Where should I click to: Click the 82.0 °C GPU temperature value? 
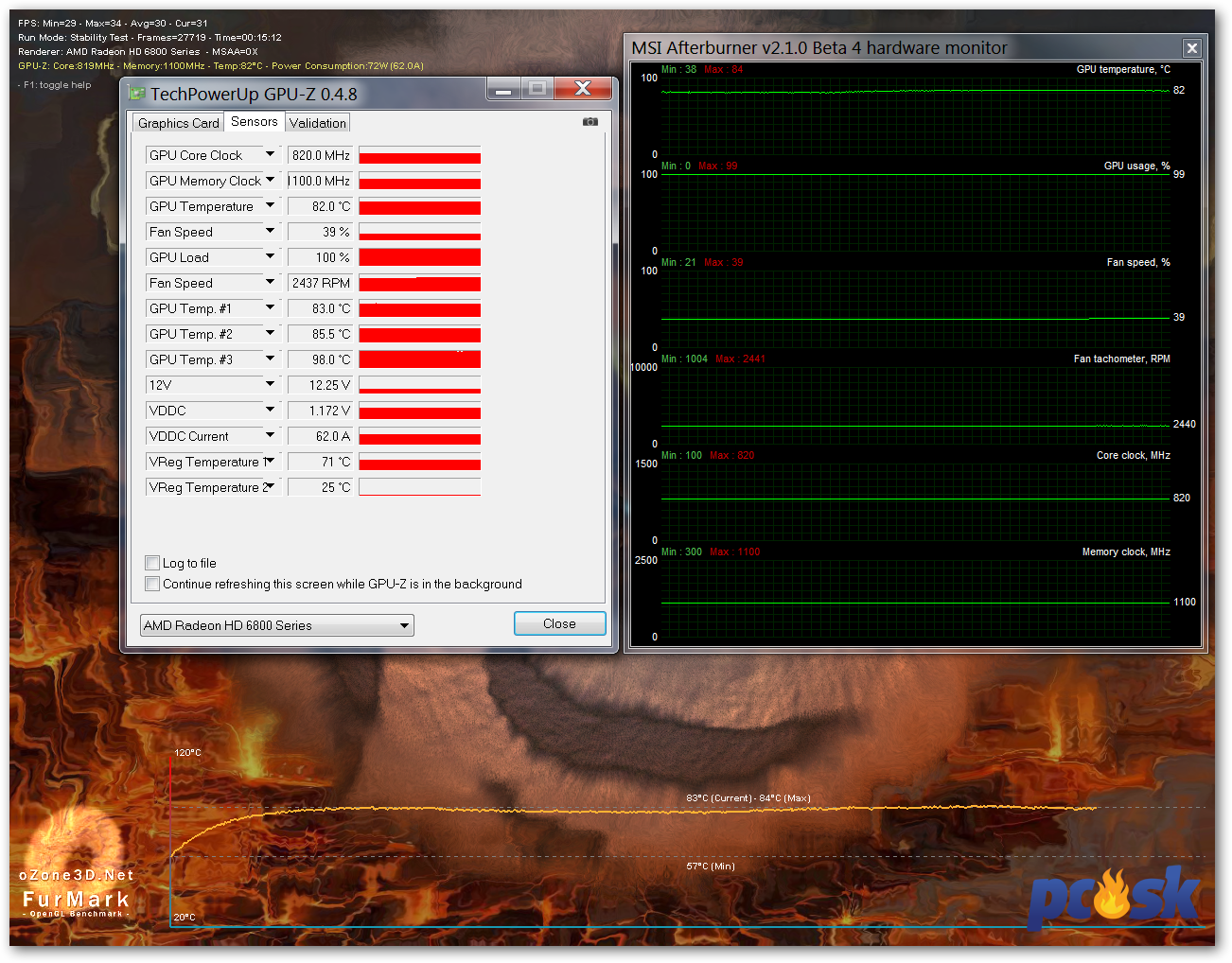click(320, 206)
